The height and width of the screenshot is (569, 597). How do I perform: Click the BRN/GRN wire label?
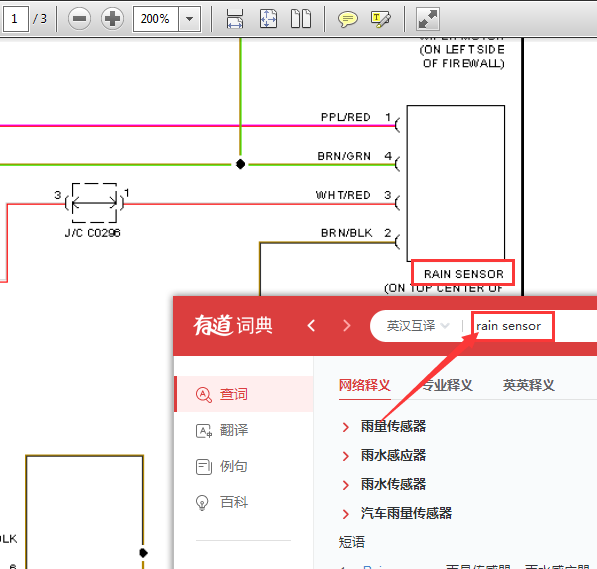344,156
